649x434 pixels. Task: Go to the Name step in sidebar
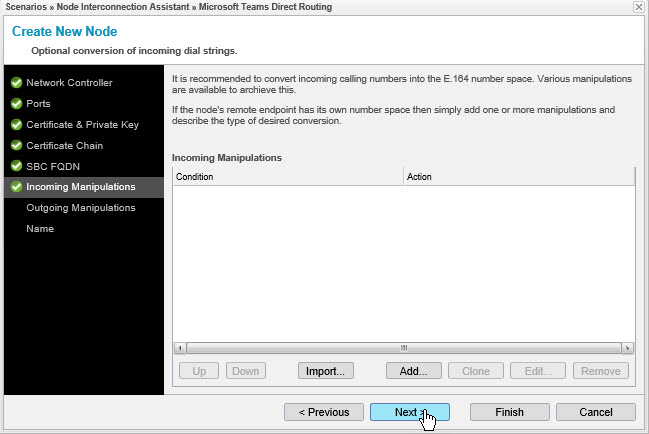[40, 229]
